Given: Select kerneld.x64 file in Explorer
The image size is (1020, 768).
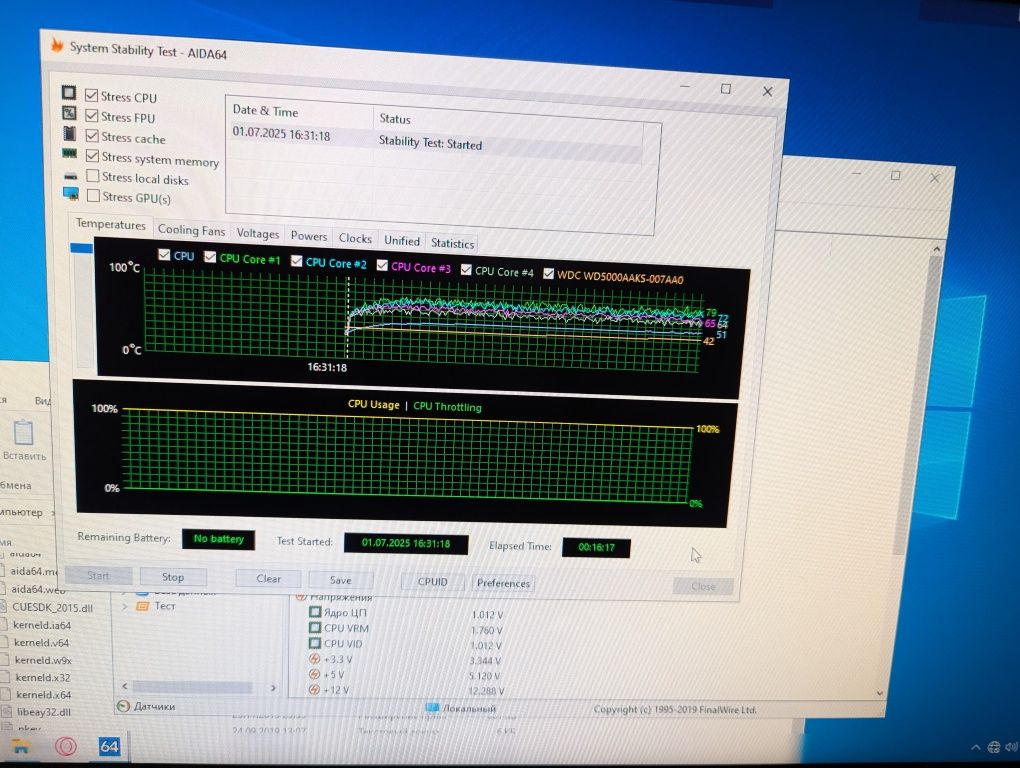Looking at the screenshot, I should pos(43,695).
